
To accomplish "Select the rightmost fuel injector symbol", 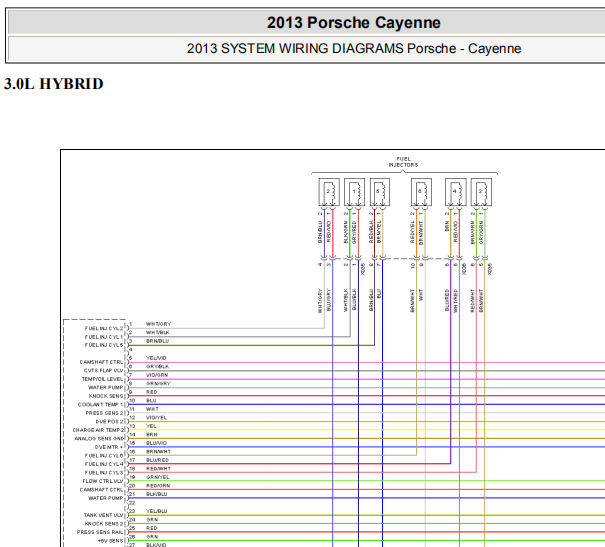I will 481,192.
